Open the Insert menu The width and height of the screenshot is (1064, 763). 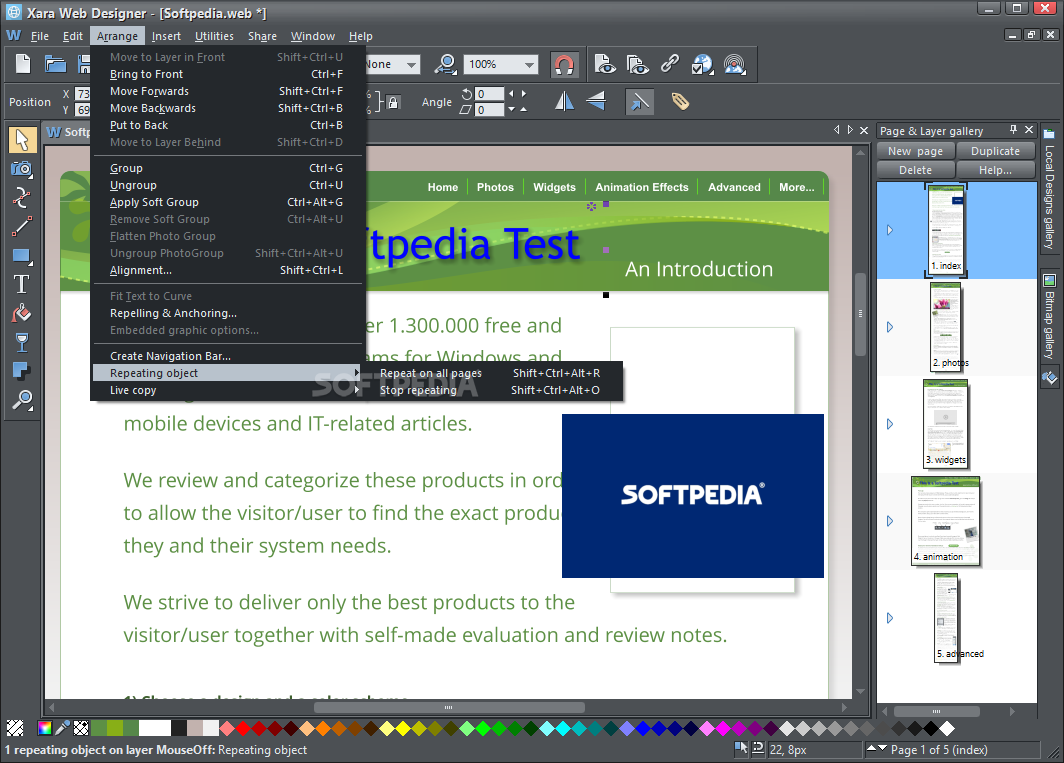[166, 36]
